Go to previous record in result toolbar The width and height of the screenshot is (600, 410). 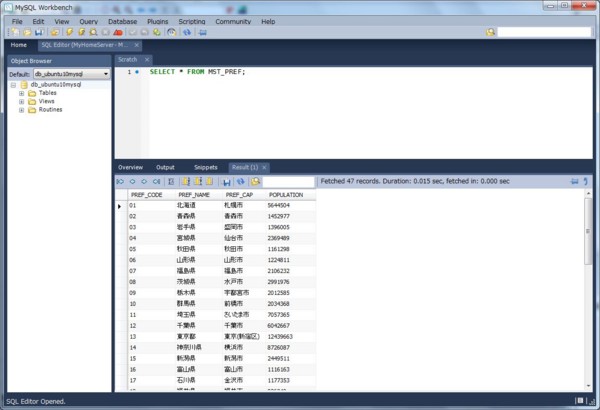click(132, 181)
